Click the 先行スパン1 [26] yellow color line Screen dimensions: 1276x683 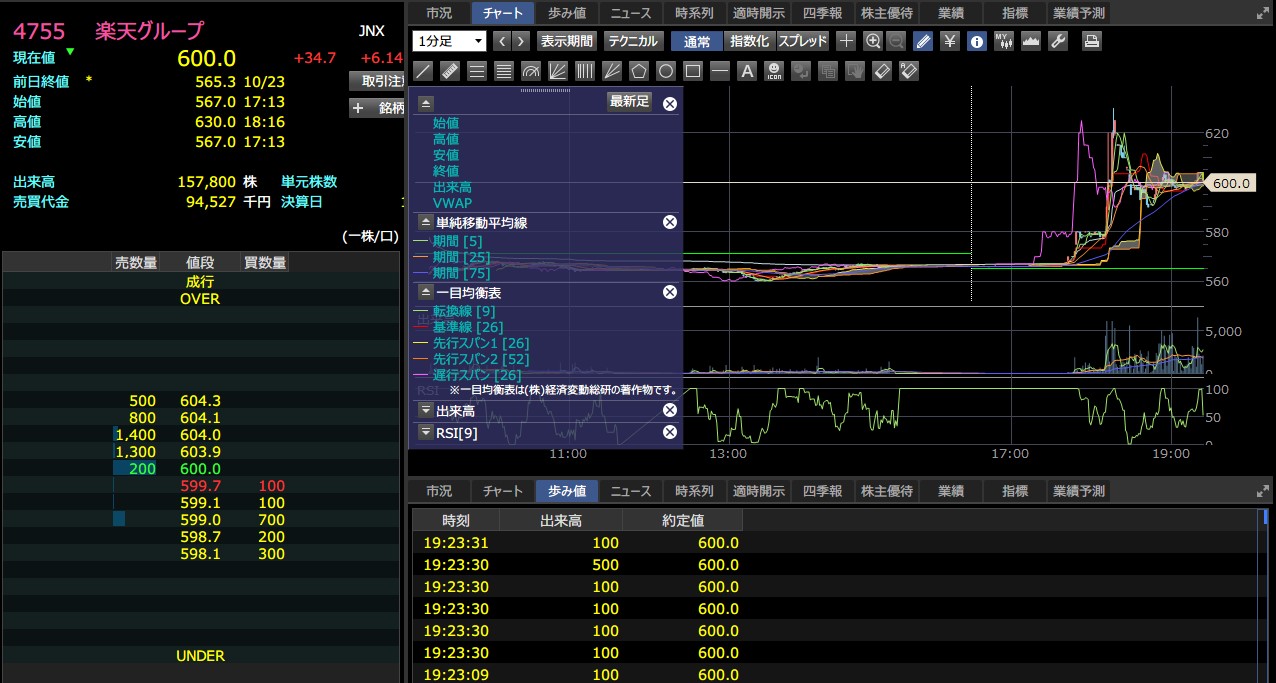click(420, 343)
